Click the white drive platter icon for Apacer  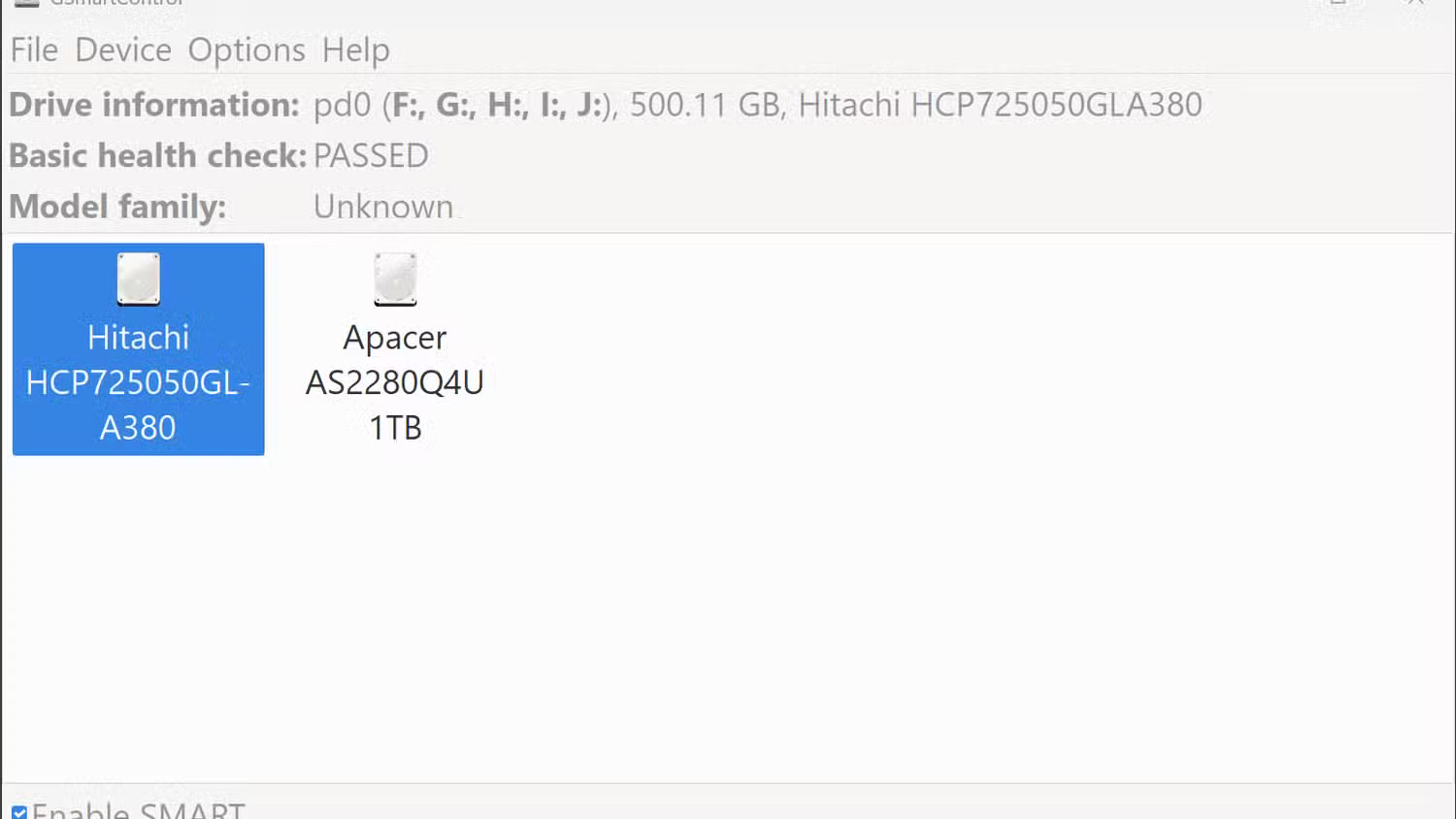click(x=394, y=279)
